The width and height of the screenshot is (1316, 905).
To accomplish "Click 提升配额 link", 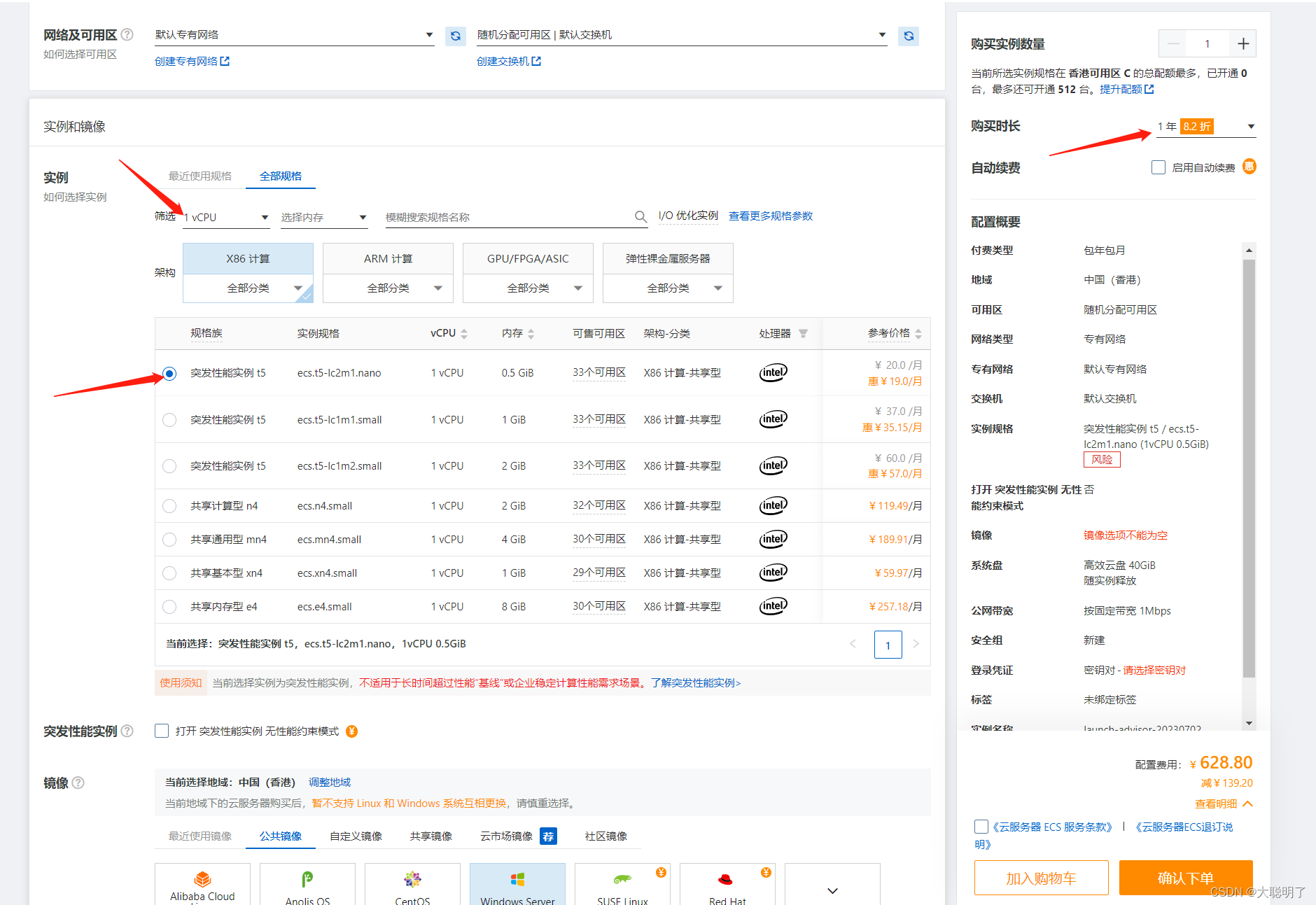I will click(1126, 90).
